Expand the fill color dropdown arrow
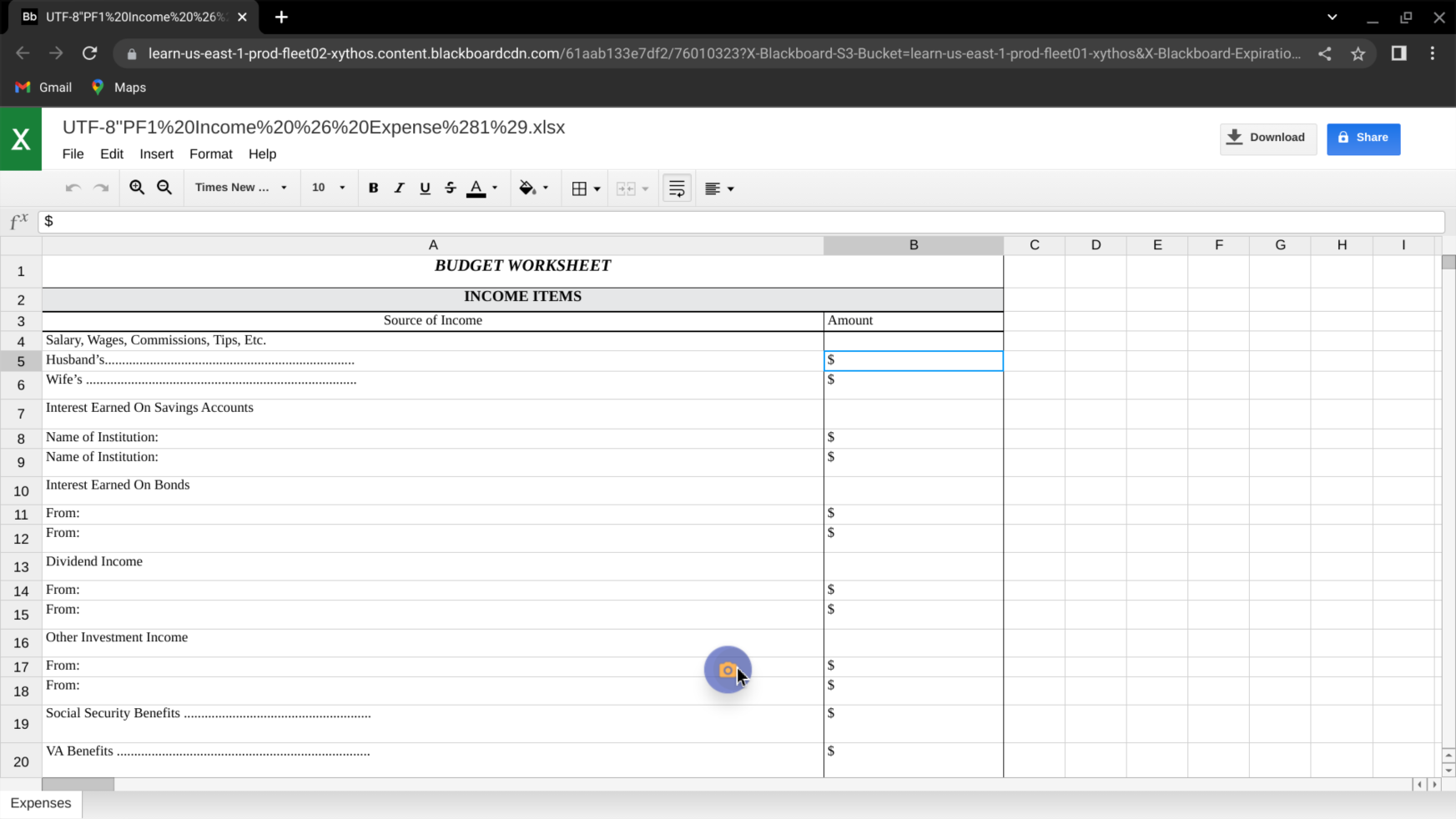The image size is (1456, 819). [546, 188]
